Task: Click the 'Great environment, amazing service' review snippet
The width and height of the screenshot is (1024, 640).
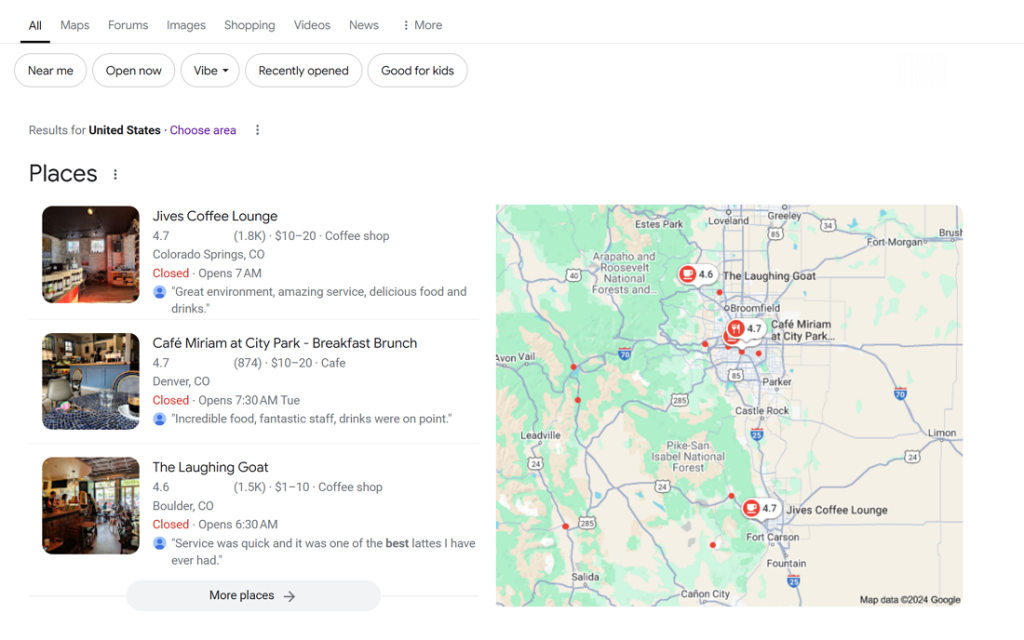Action: click(319, 300)
